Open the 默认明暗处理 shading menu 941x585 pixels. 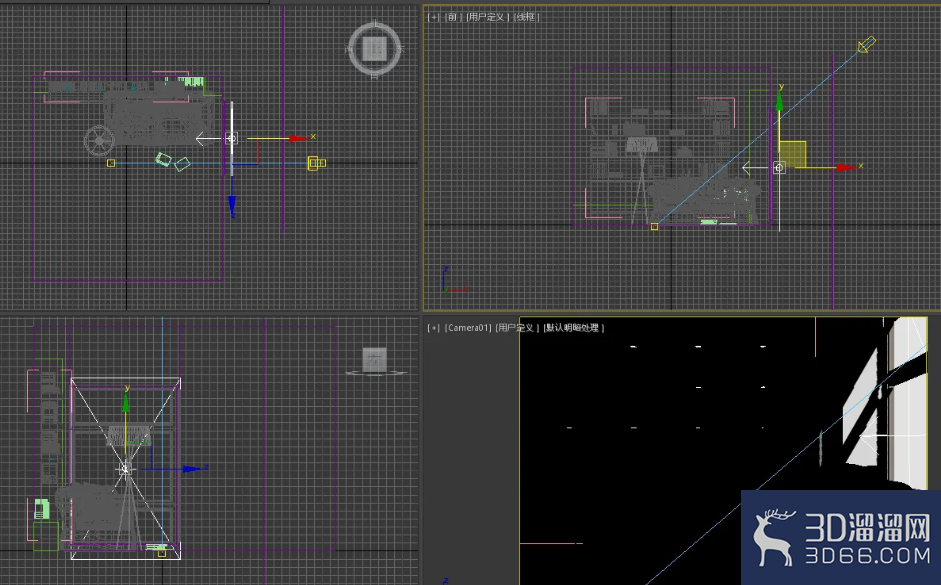coord(573,328)
